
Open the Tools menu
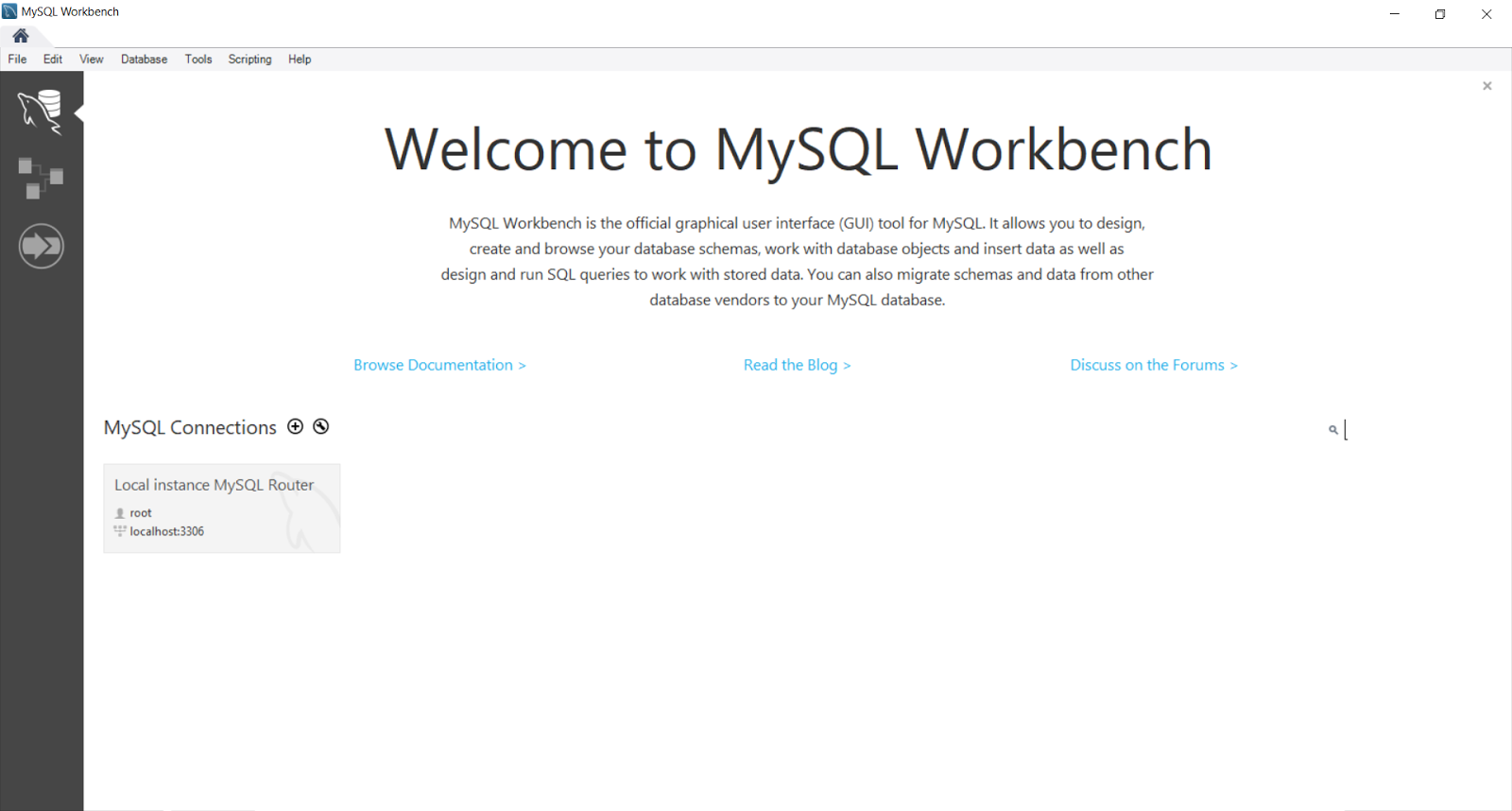[198, 59]
